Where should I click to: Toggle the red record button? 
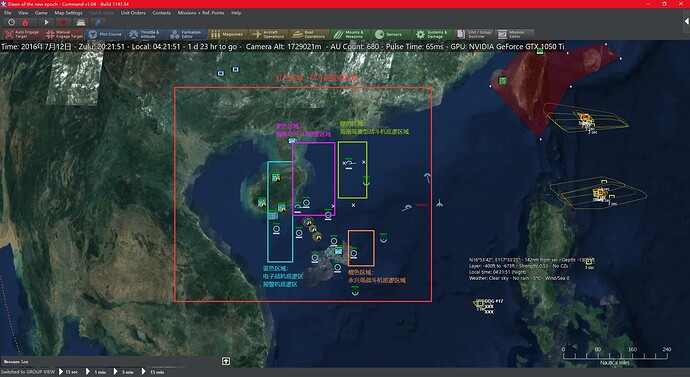pyautogui.click(x=63, y=22)
